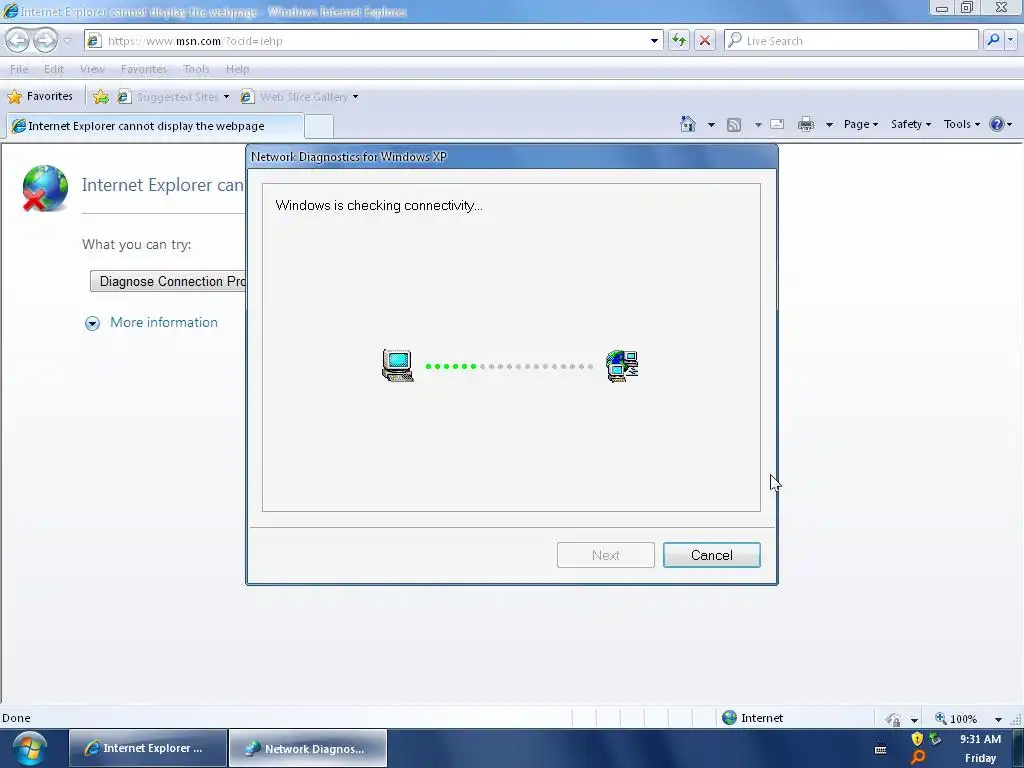1024x768 pixels.
Task: Expand Web Slice Gallery dropdown arrow
Action: (x=355, y=97)
